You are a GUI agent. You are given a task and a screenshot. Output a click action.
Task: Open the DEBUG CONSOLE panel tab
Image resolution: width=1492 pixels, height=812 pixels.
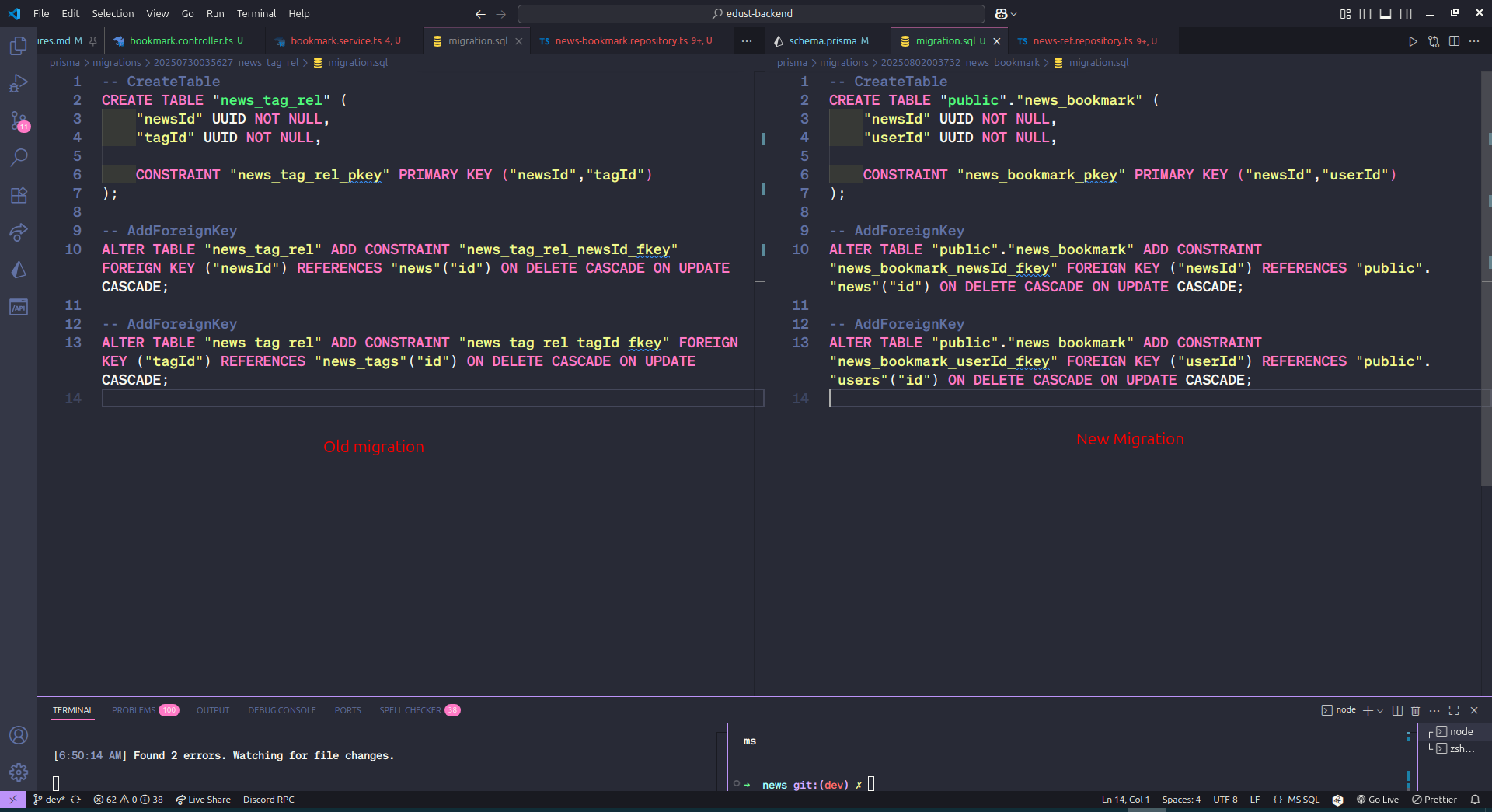282,710
